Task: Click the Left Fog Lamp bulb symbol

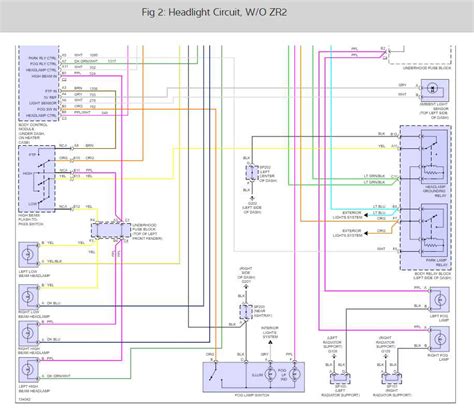Action: click(439, 300)
